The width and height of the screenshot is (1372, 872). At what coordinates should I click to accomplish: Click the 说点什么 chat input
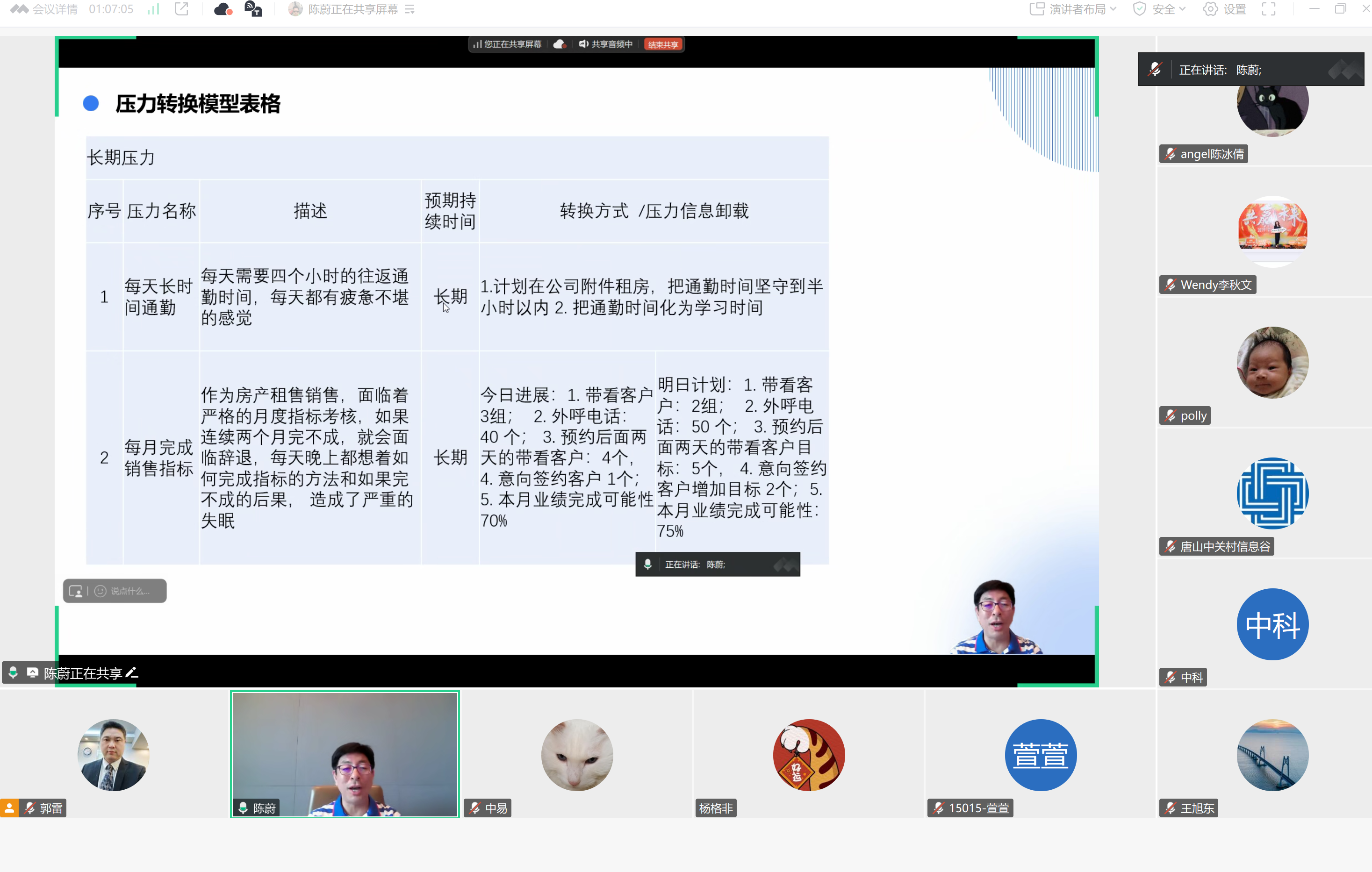tap(130, 591)
